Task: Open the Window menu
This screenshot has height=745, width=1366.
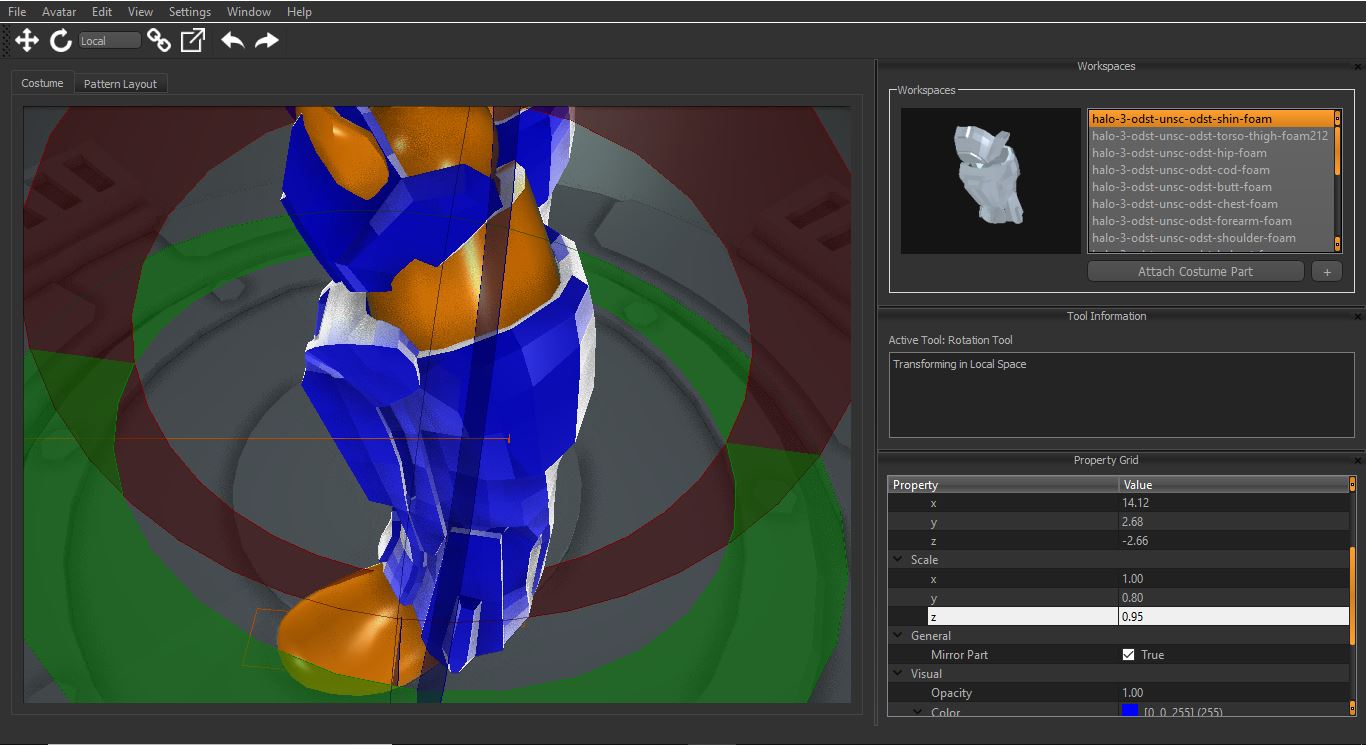Action: pyautogui.click(x=249, y=12)
